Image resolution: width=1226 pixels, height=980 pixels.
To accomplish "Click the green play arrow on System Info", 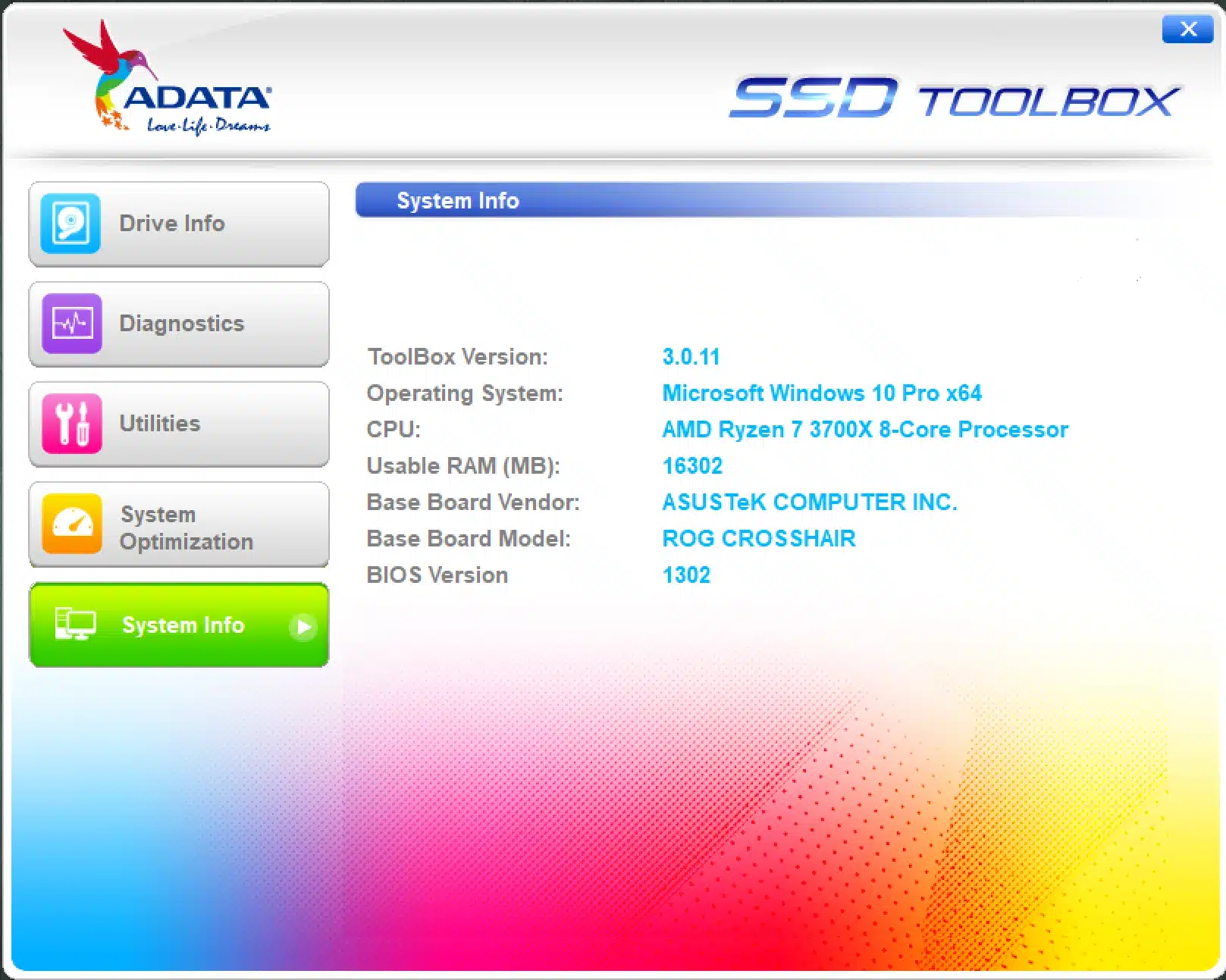I will pos(303,627).
